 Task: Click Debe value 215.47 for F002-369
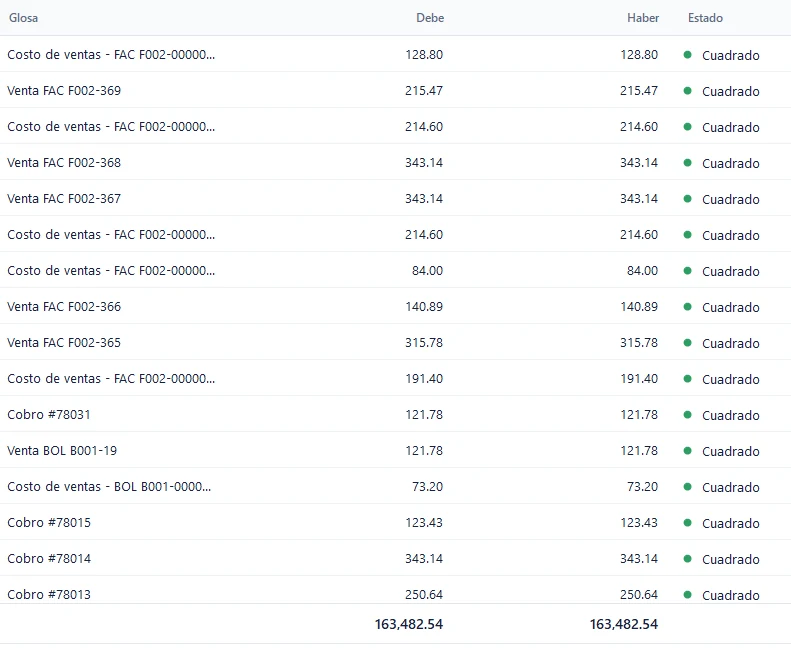coord(424,91)
